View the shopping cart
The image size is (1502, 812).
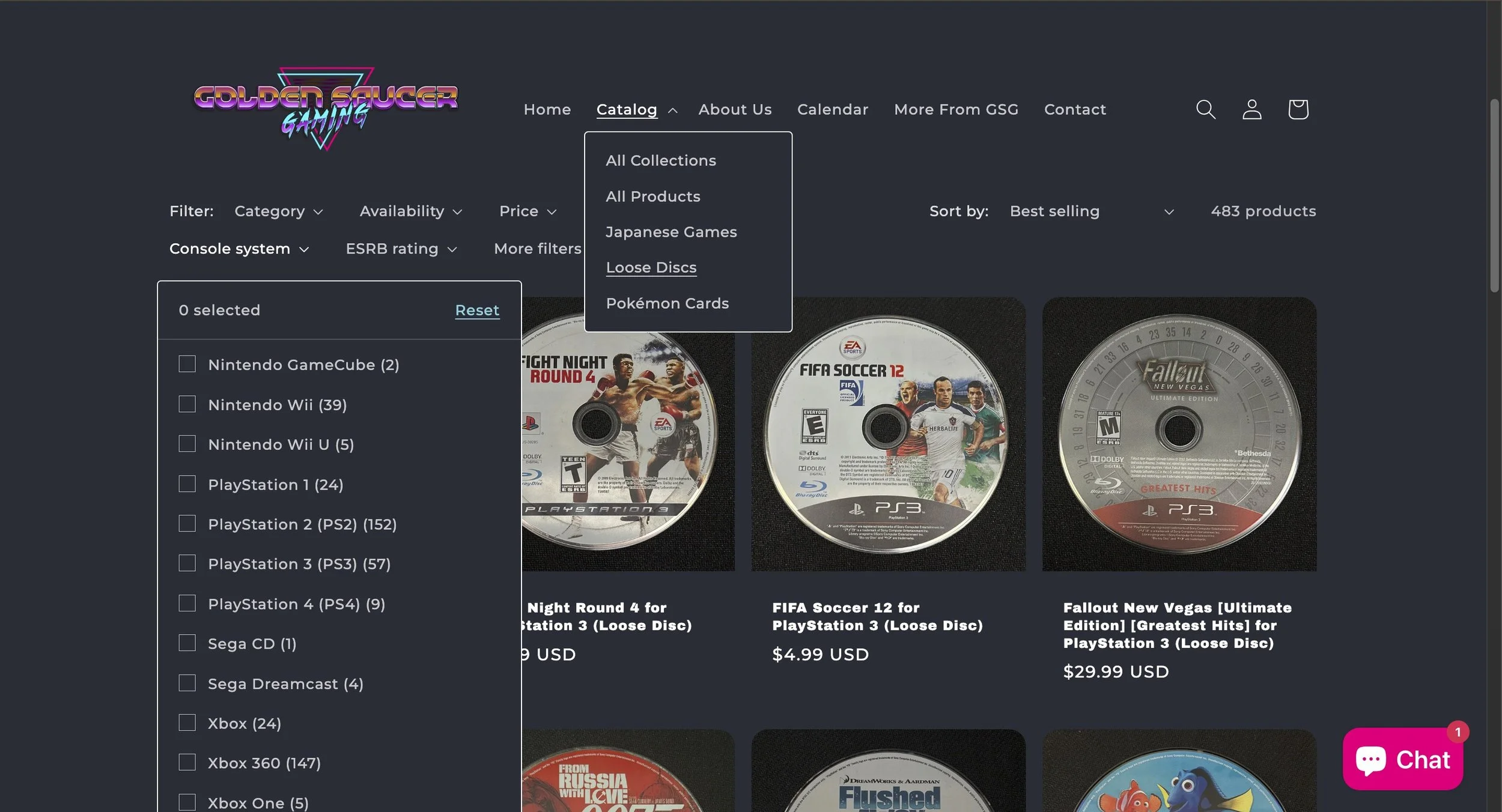pos(1298,109)
